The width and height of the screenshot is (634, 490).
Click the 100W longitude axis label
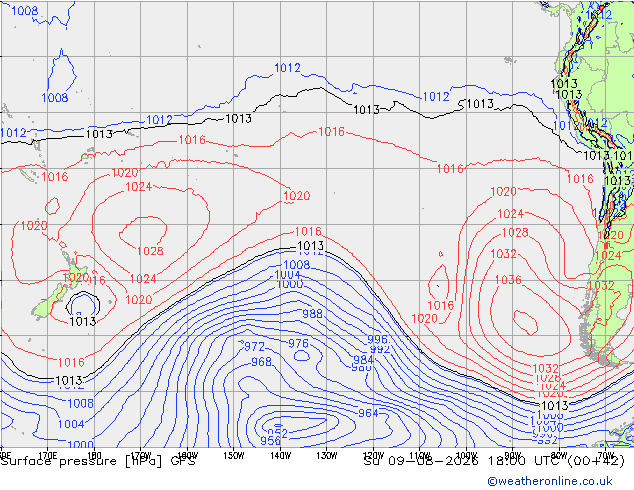coord(466,456)
